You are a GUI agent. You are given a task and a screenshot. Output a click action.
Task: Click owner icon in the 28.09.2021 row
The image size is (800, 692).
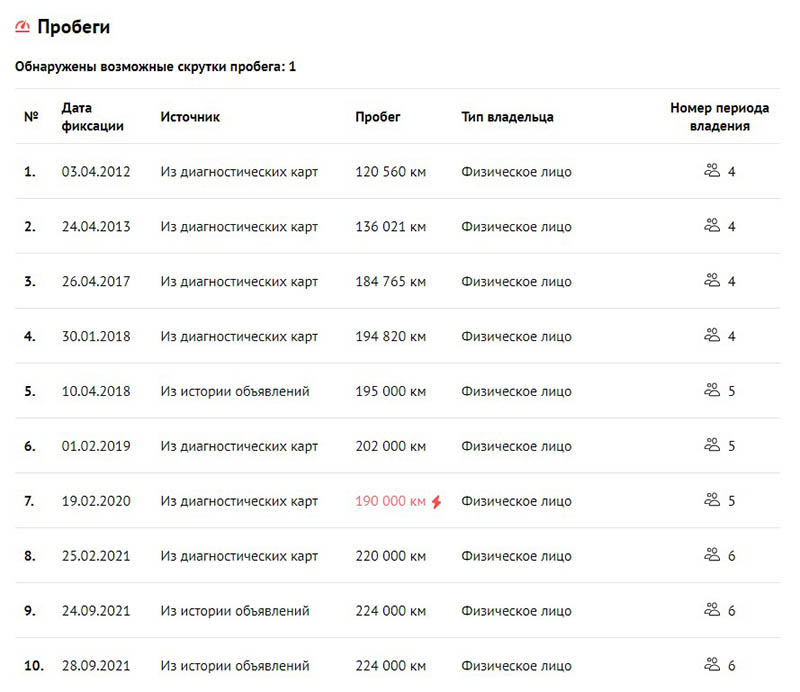tap(712, 665)
